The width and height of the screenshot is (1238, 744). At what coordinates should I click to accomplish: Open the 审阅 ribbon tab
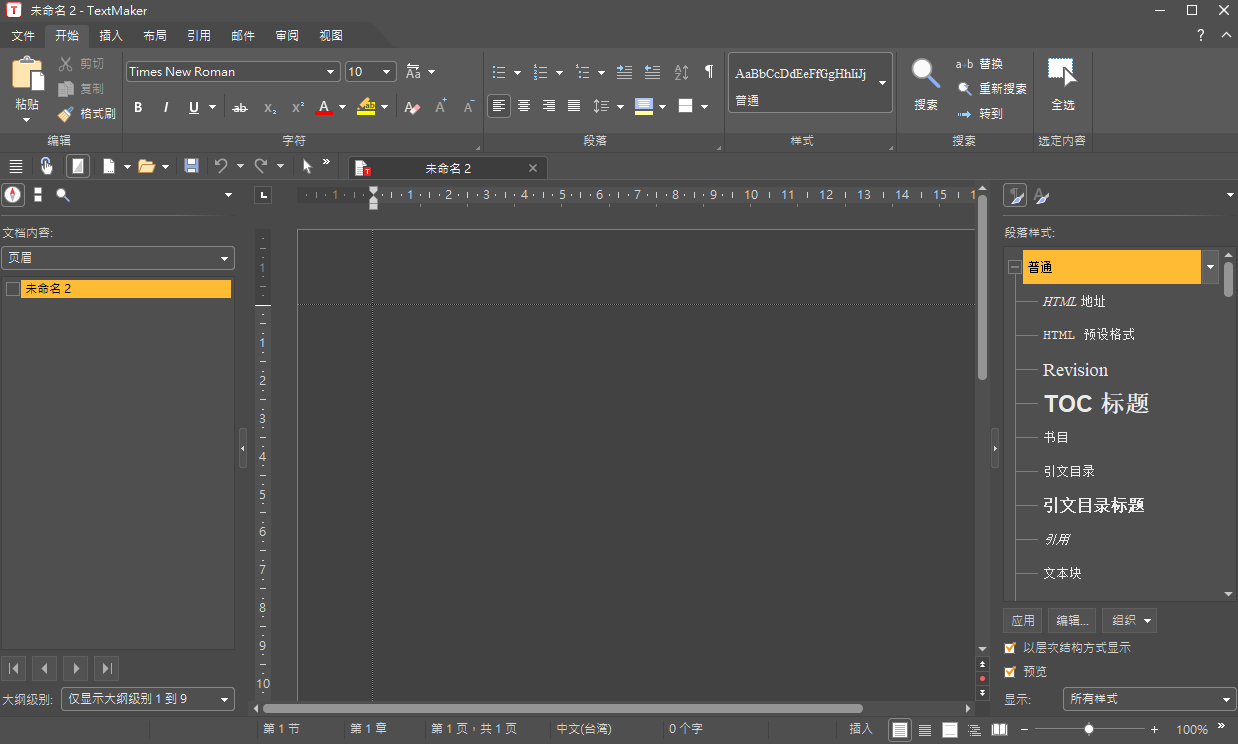click(x=287, y=35)
